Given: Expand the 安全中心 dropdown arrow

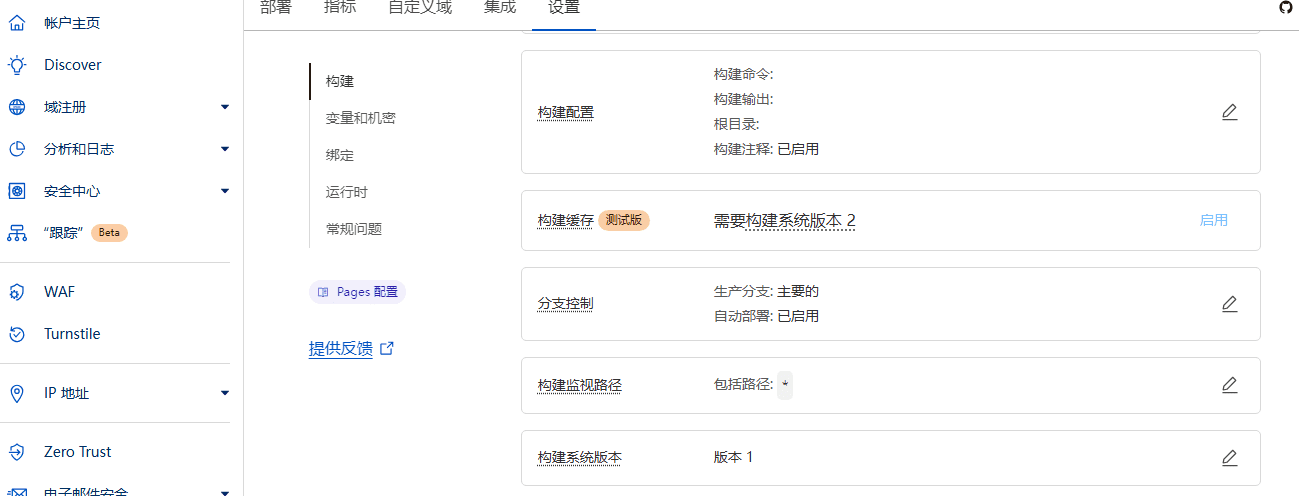Looking at the screenshot, I should pos(225,191).
